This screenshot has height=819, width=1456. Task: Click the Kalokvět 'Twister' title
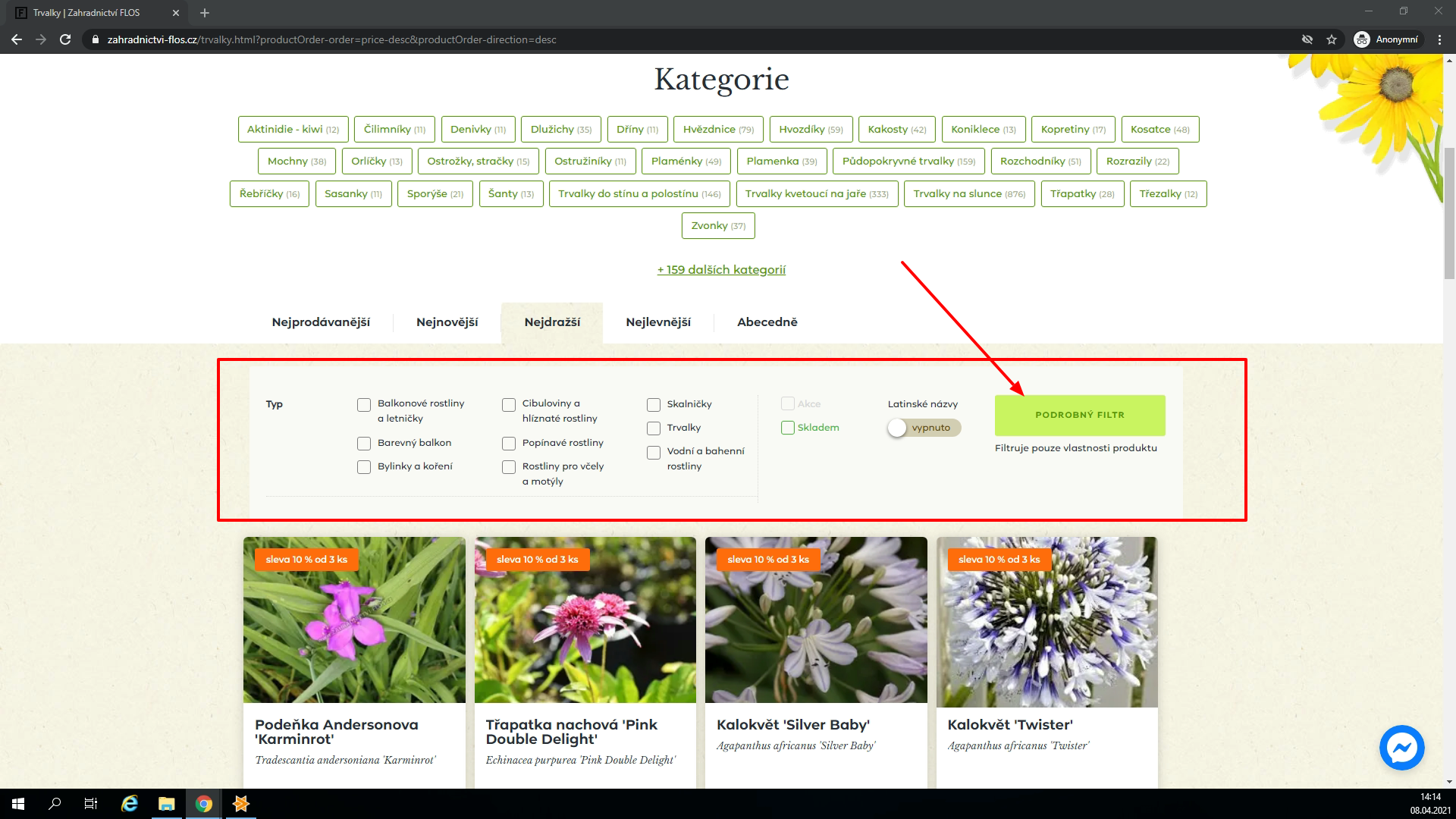[1010, 725]
